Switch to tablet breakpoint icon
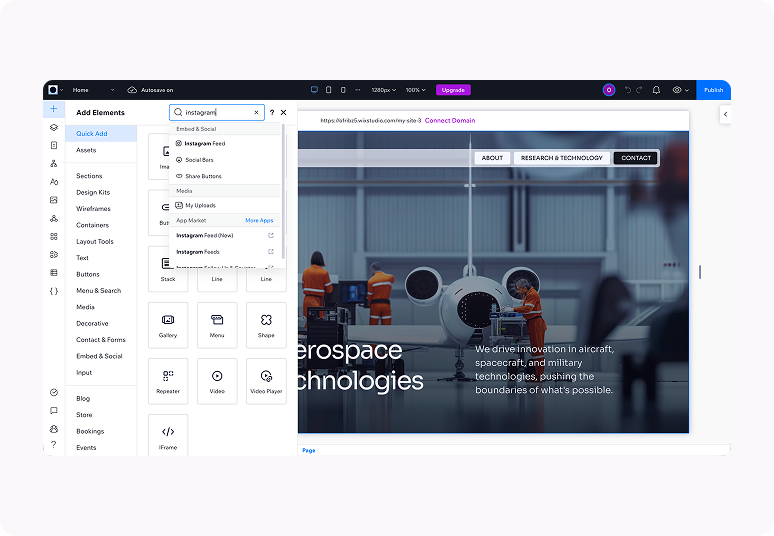The width and height of the screenshot is (774, 536). click(x=328, y=90)
